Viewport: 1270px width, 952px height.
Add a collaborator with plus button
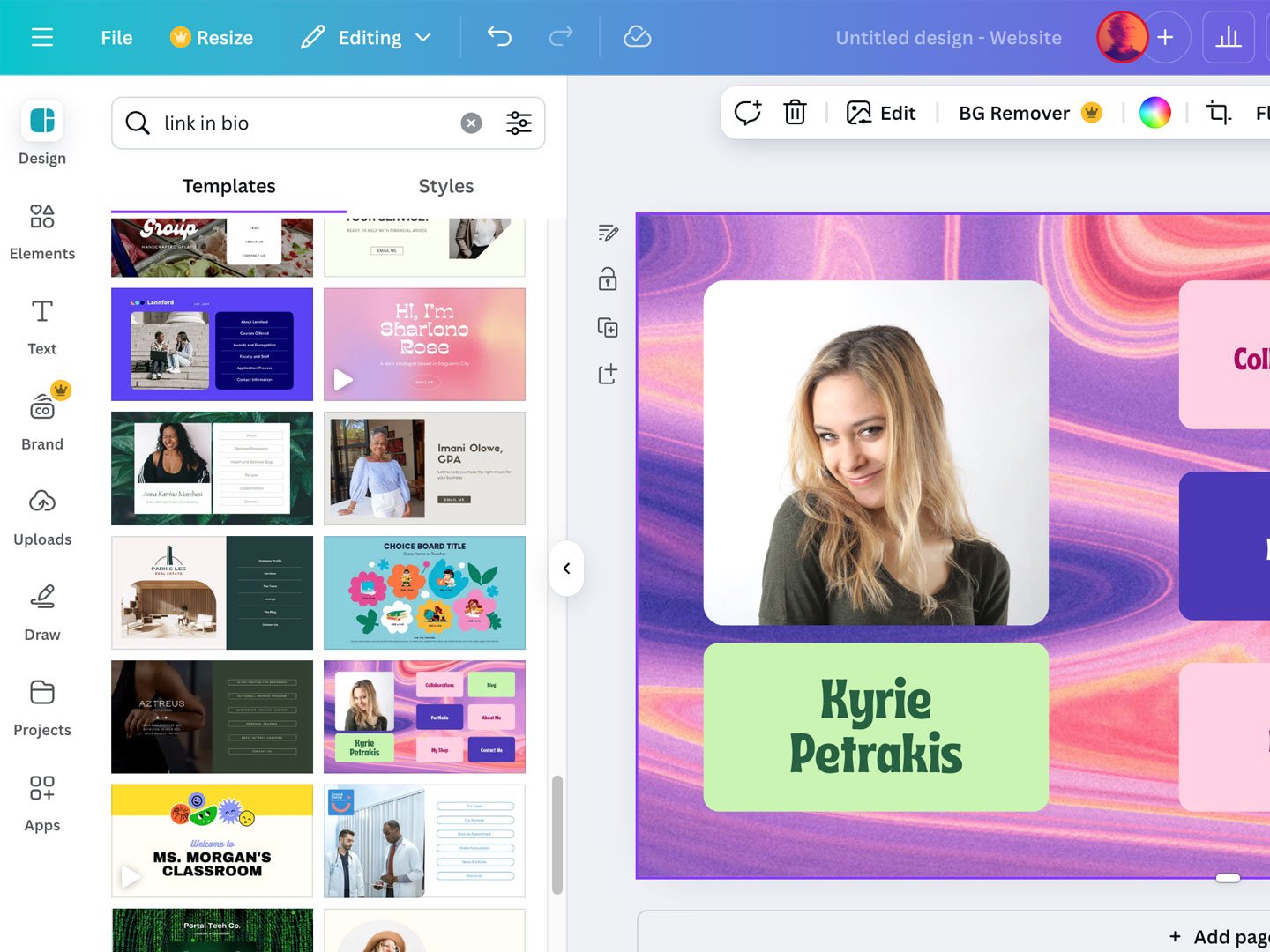[x=1165, y=37]
